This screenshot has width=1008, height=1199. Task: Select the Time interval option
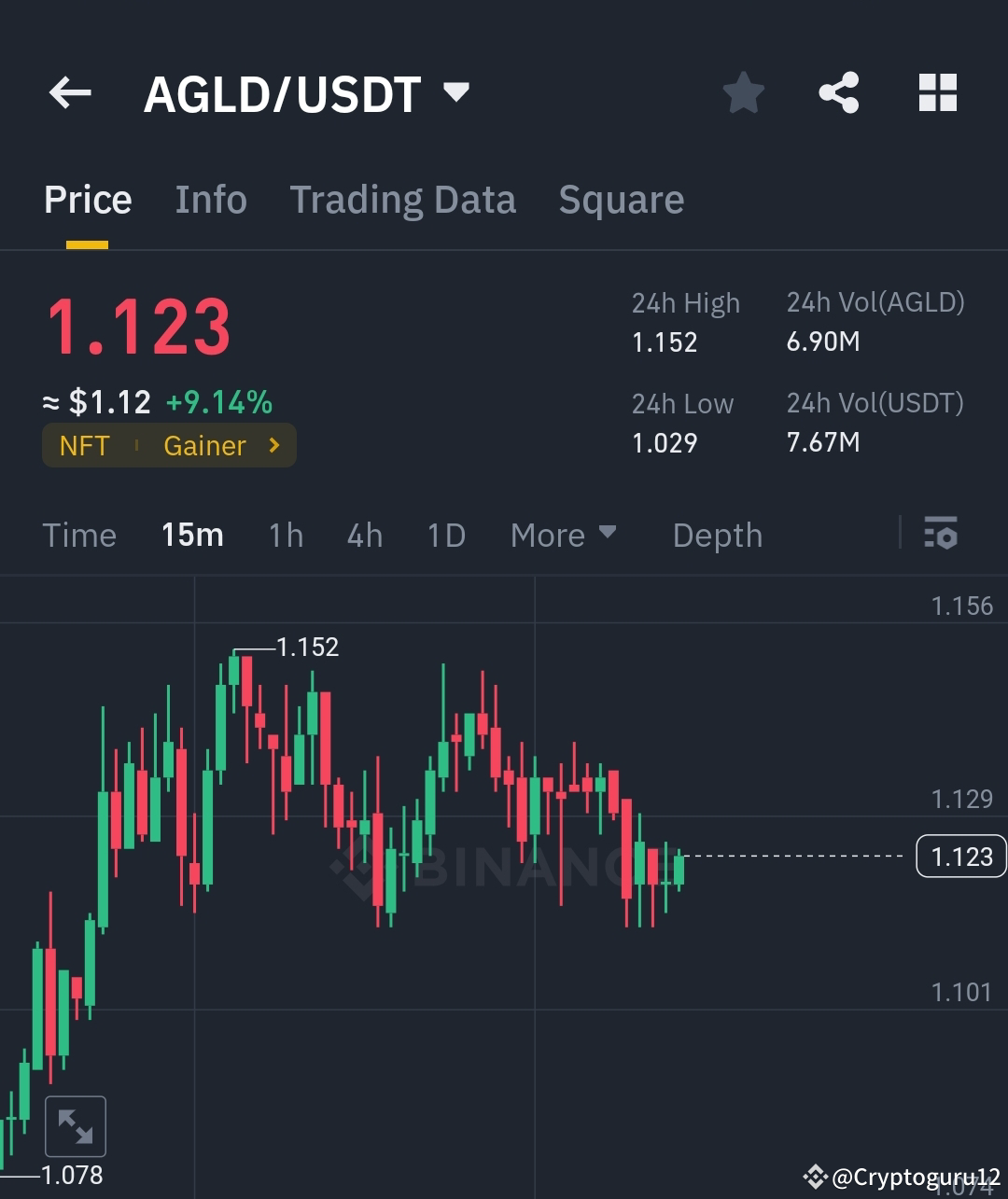point(79,535)
